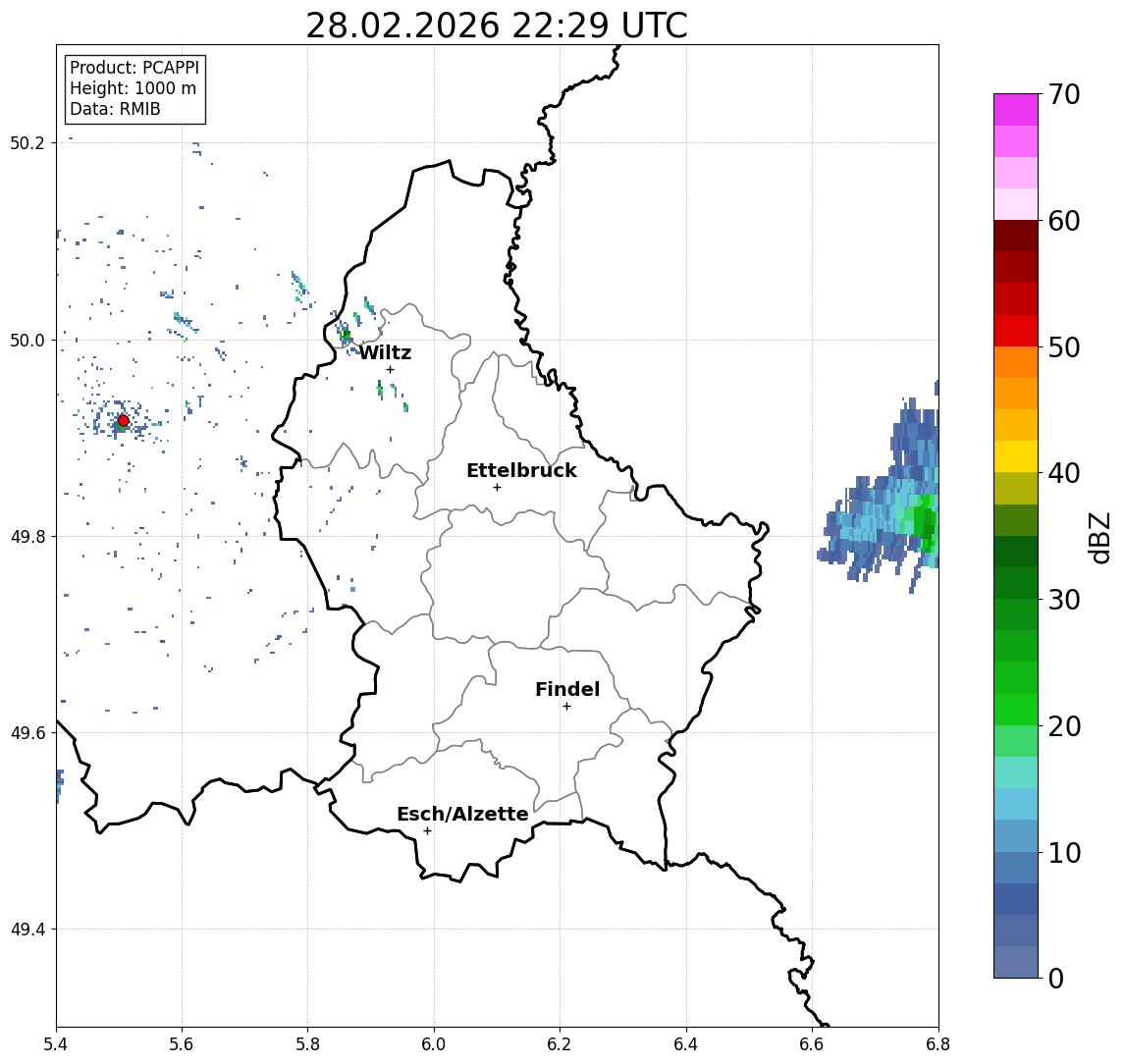Click the plus marker below Ettelbruck
This screenshot has height=1064, width=1124.
point(497,488)
